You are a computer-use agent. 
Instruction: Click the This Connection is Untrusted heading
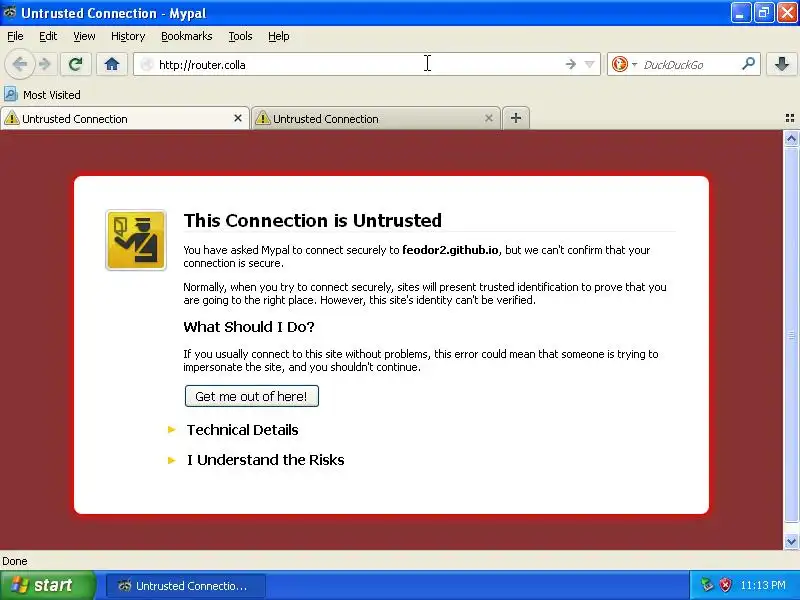(x=313, y=220)
